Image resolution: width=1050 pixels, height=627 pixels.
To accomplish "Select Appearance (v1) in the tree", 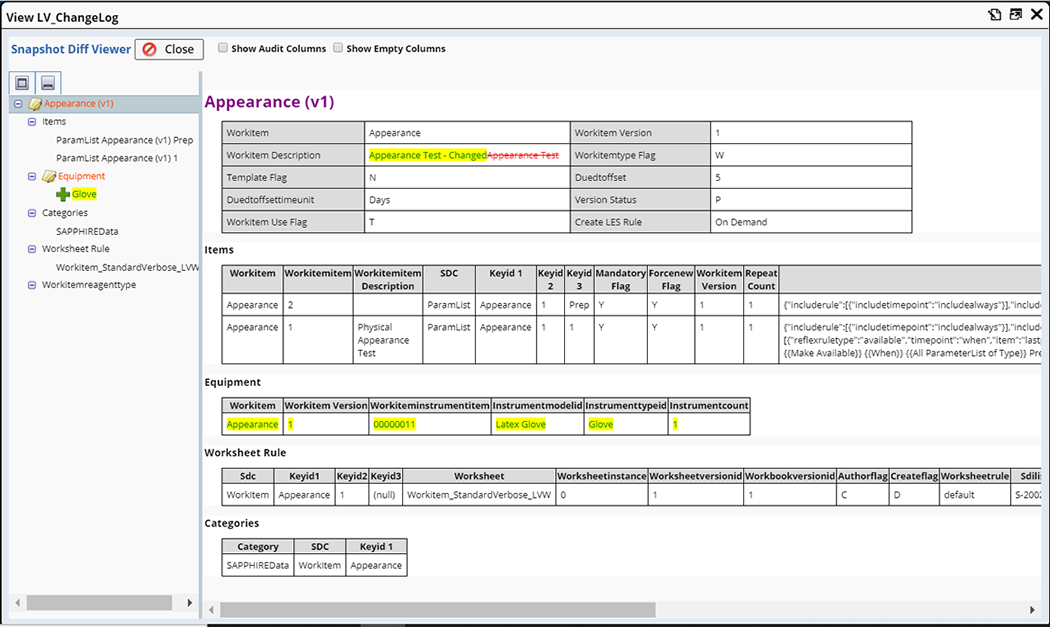I will [78, 103].
